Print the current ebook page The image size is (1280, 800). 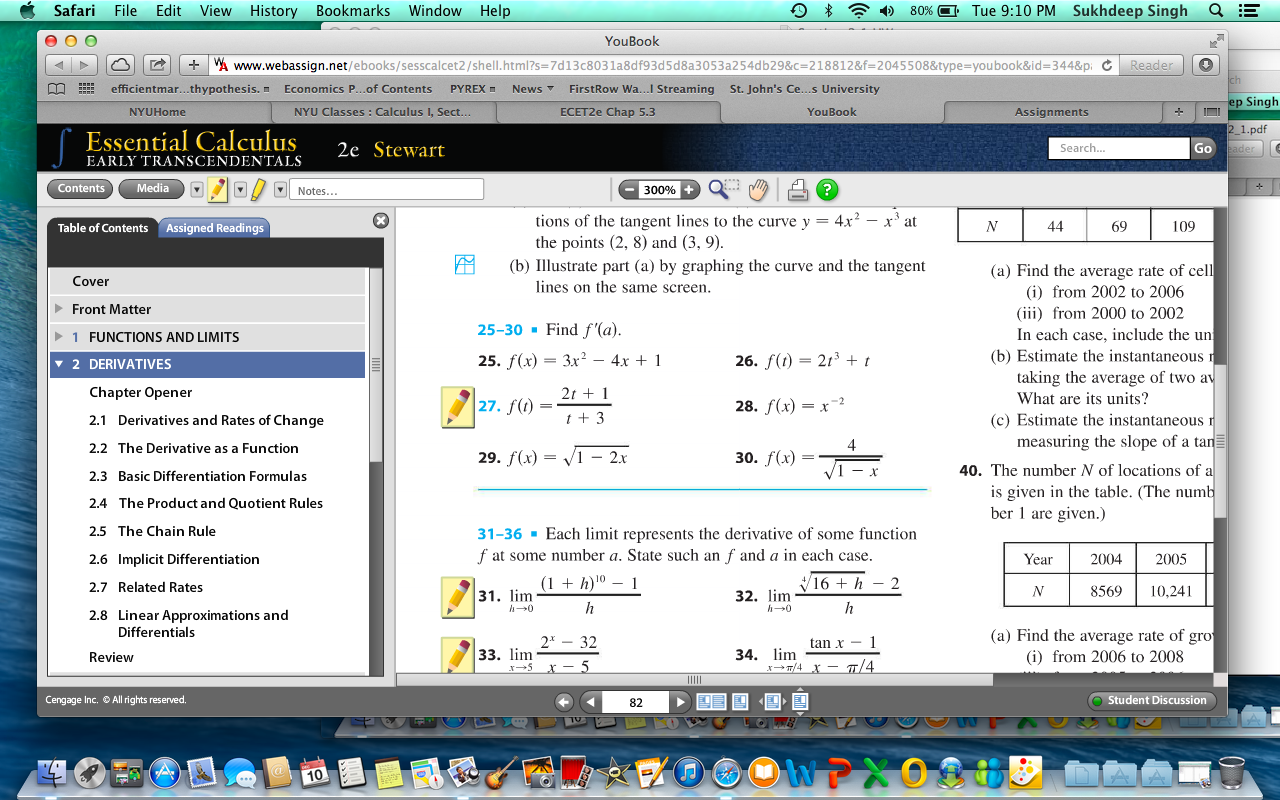[x=798, y=189]
